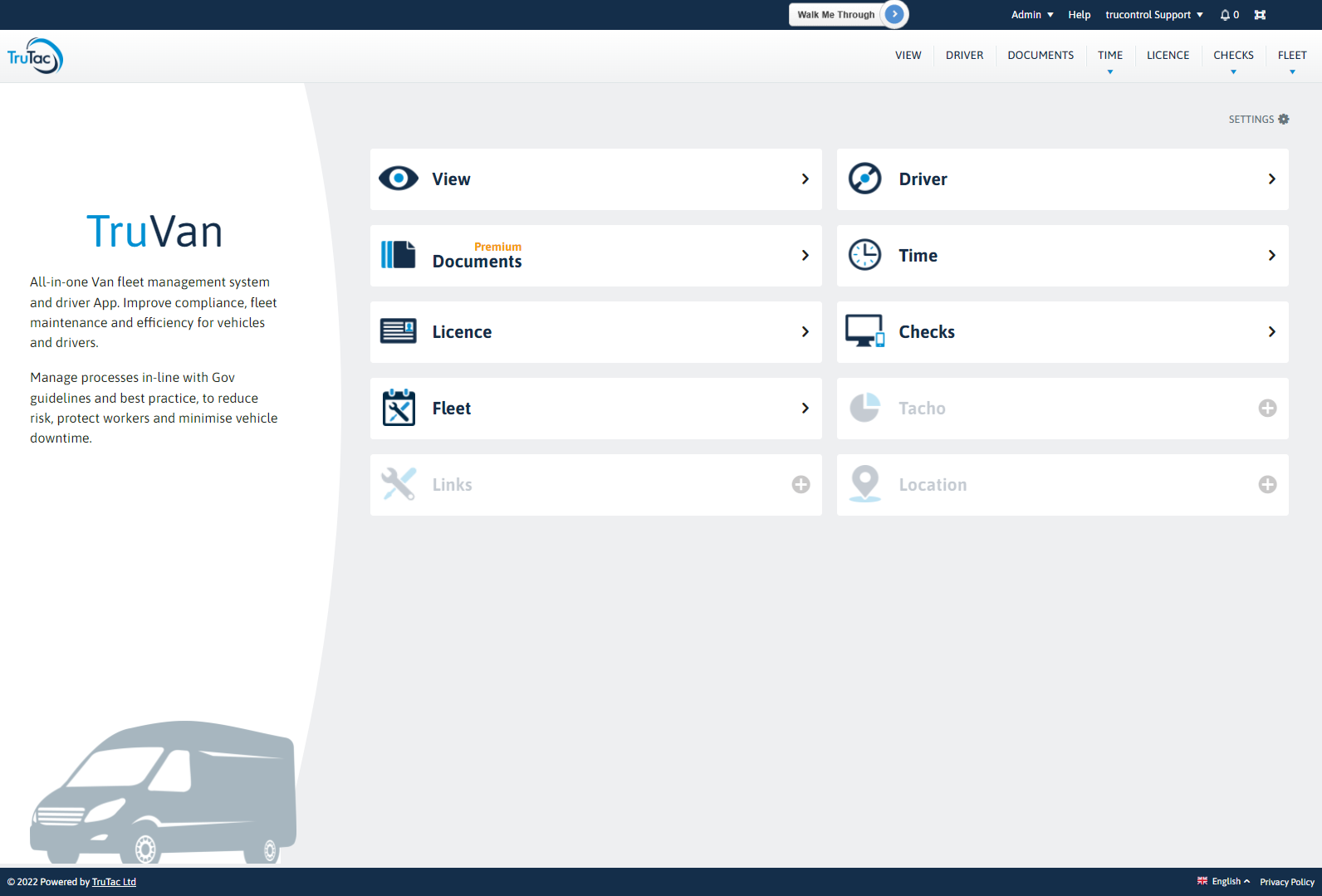Expand the Admin dropdown

click(1032, 15)
